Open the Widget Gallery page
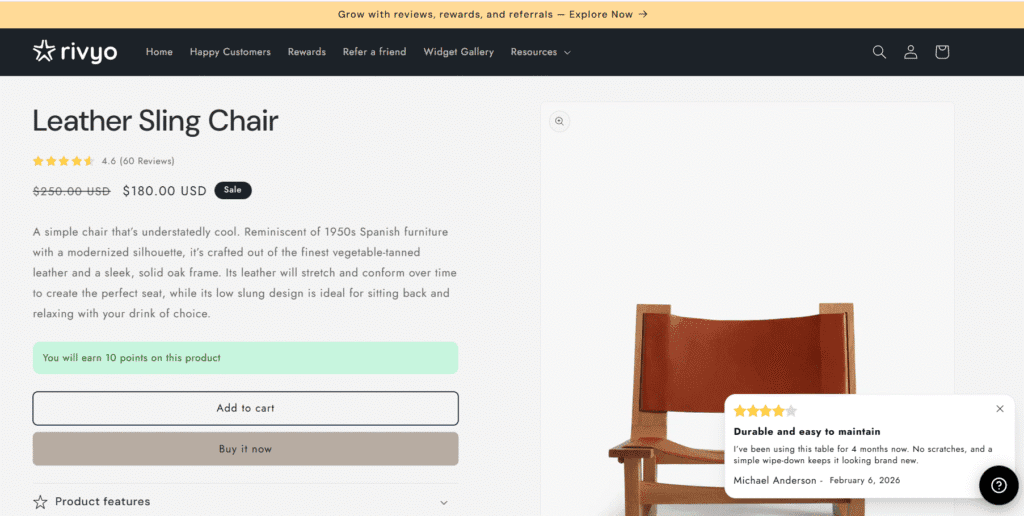 (458, 52)
